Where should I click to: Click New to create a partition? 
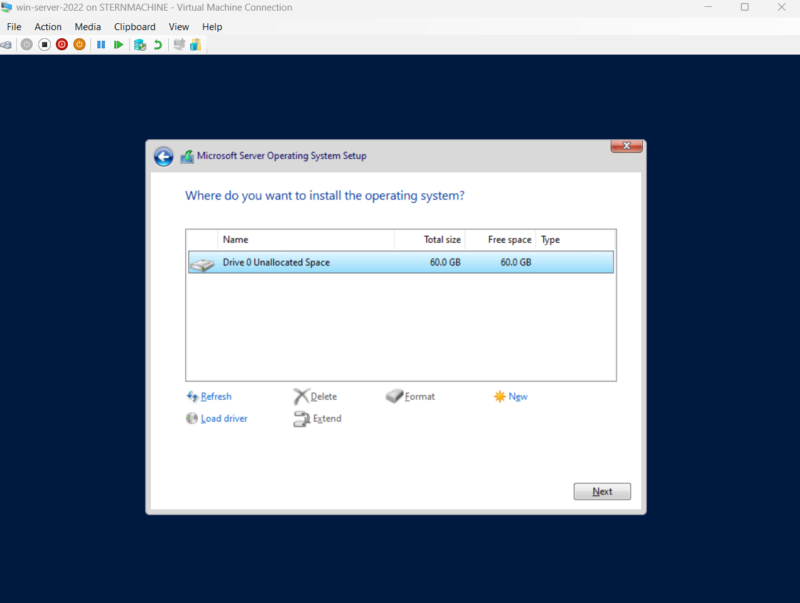pos(511,396)
